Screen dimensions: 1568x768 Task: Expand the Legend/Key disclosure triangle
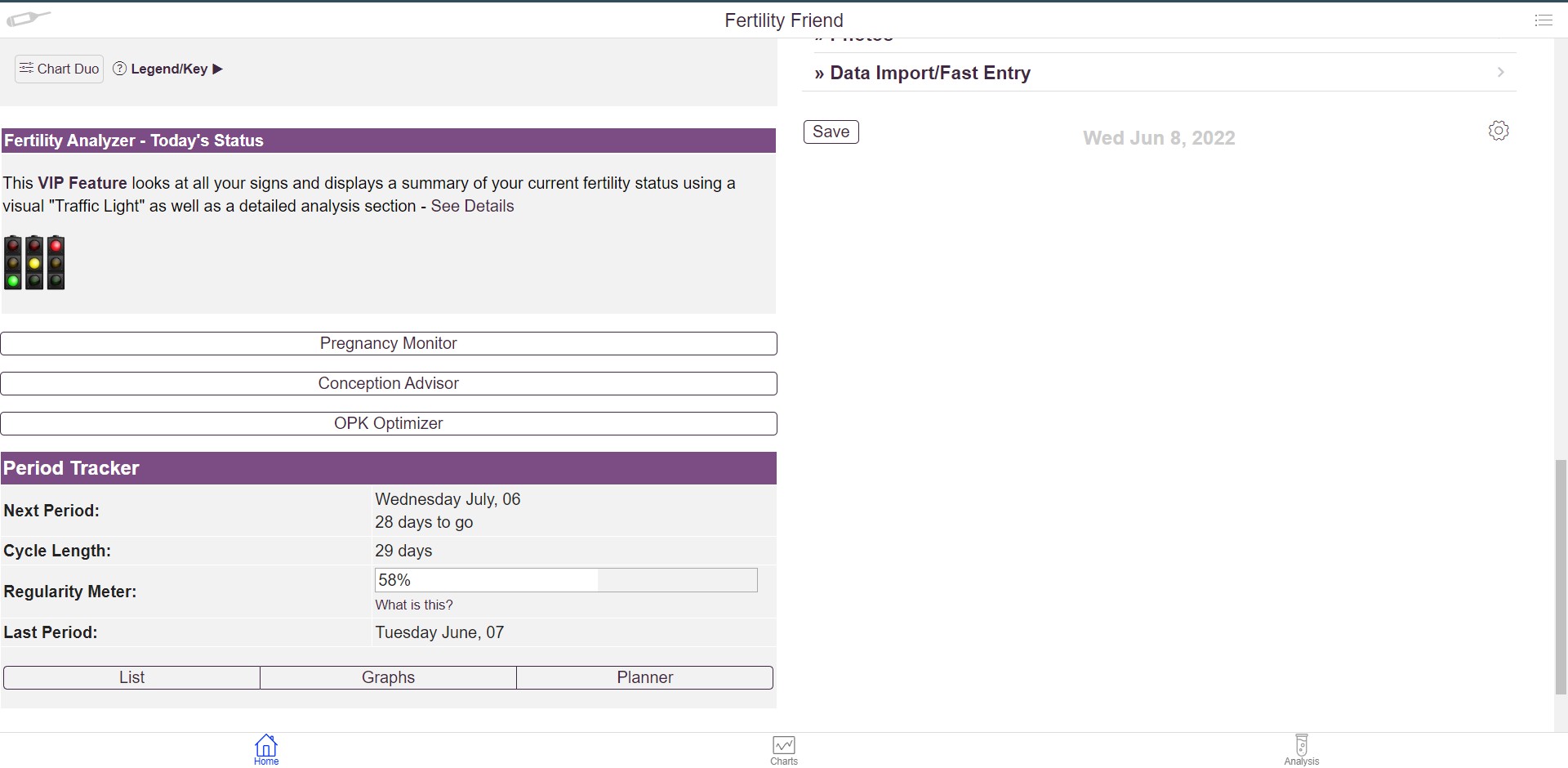[x=217, y=69]
